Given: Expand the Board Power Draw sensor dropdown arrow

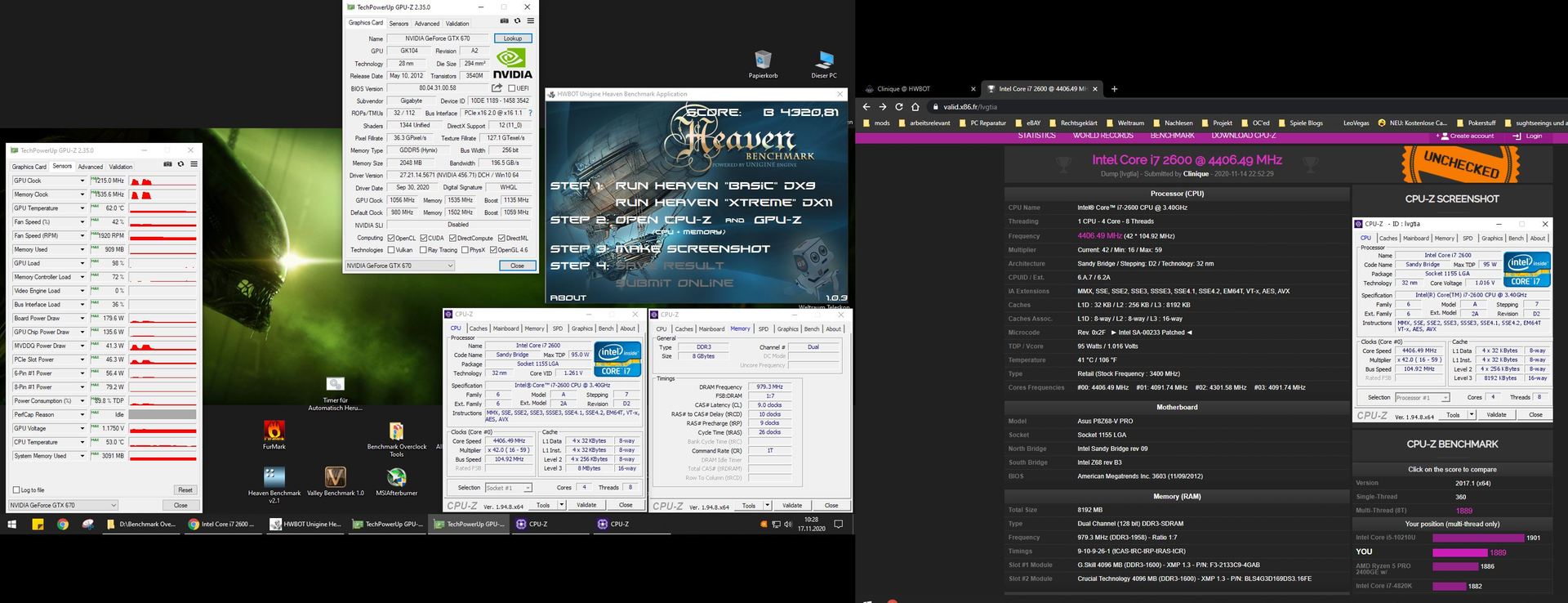Looking at the screenshot, I should pyautogui.click(x=82, y=318).
